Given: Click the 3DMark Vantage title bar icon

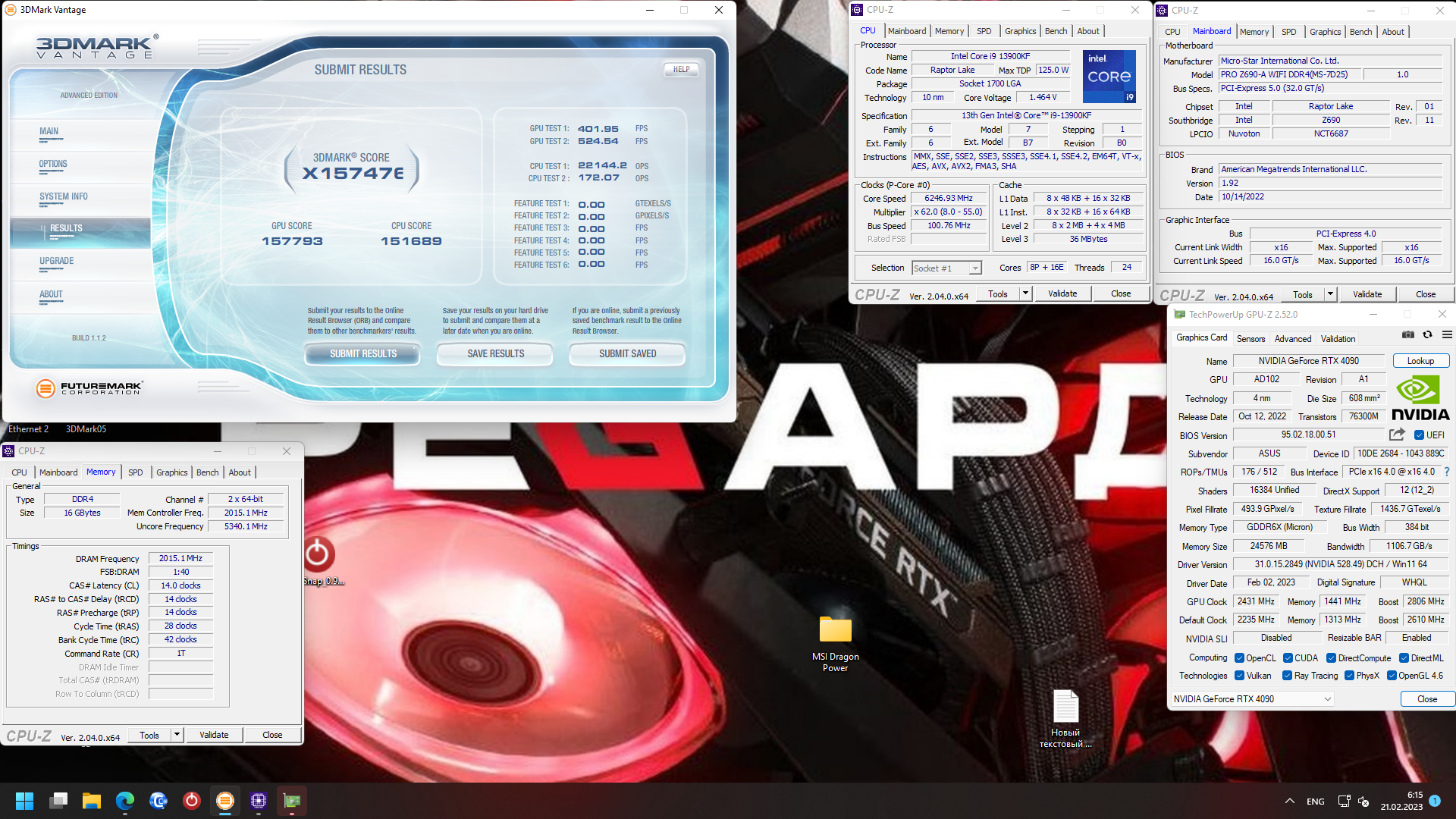Looking at the screenshot, I should point(11,10).
